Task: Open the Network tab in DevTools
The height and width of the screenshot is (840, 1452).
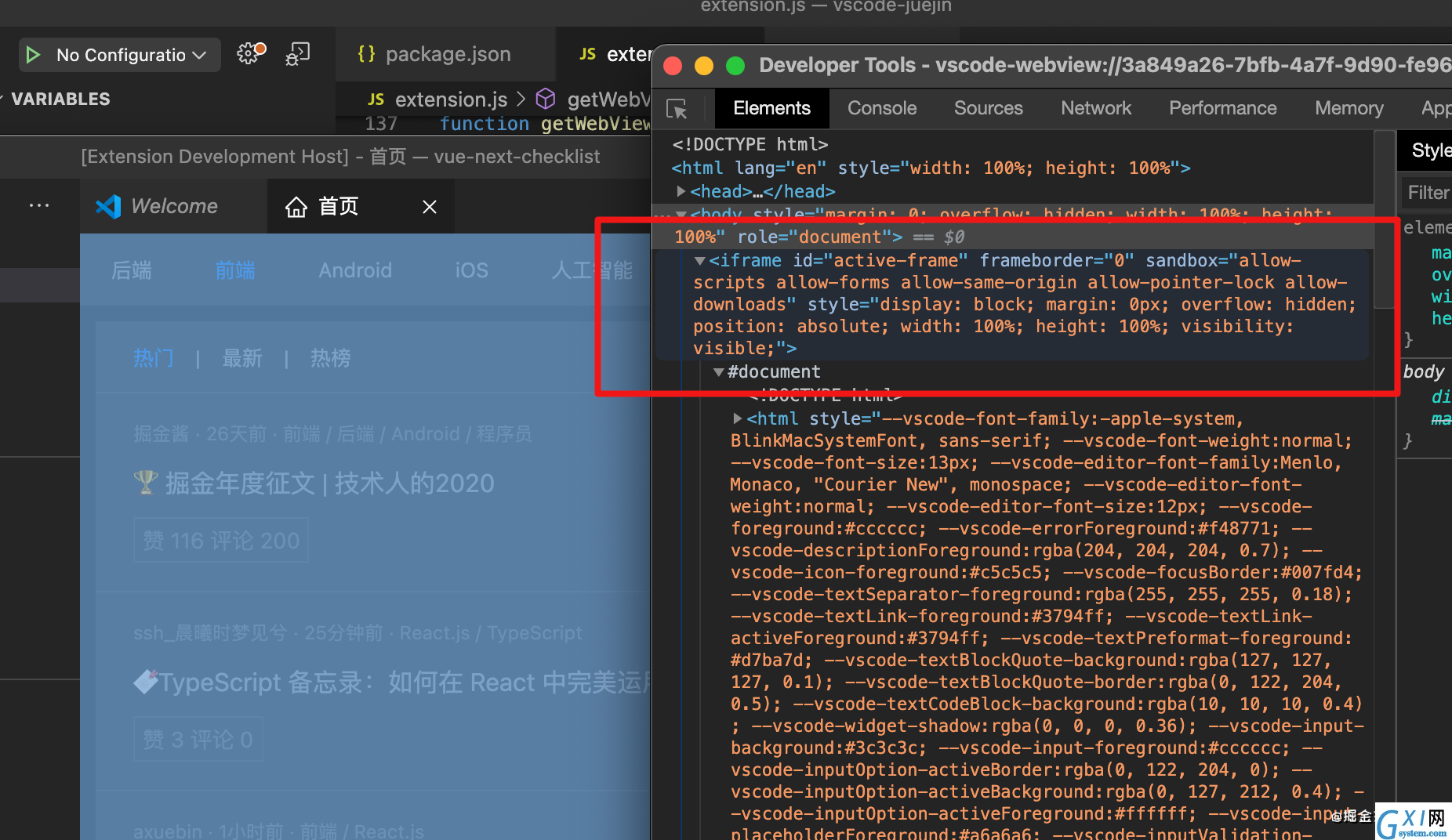Action: click(1095, 108)
